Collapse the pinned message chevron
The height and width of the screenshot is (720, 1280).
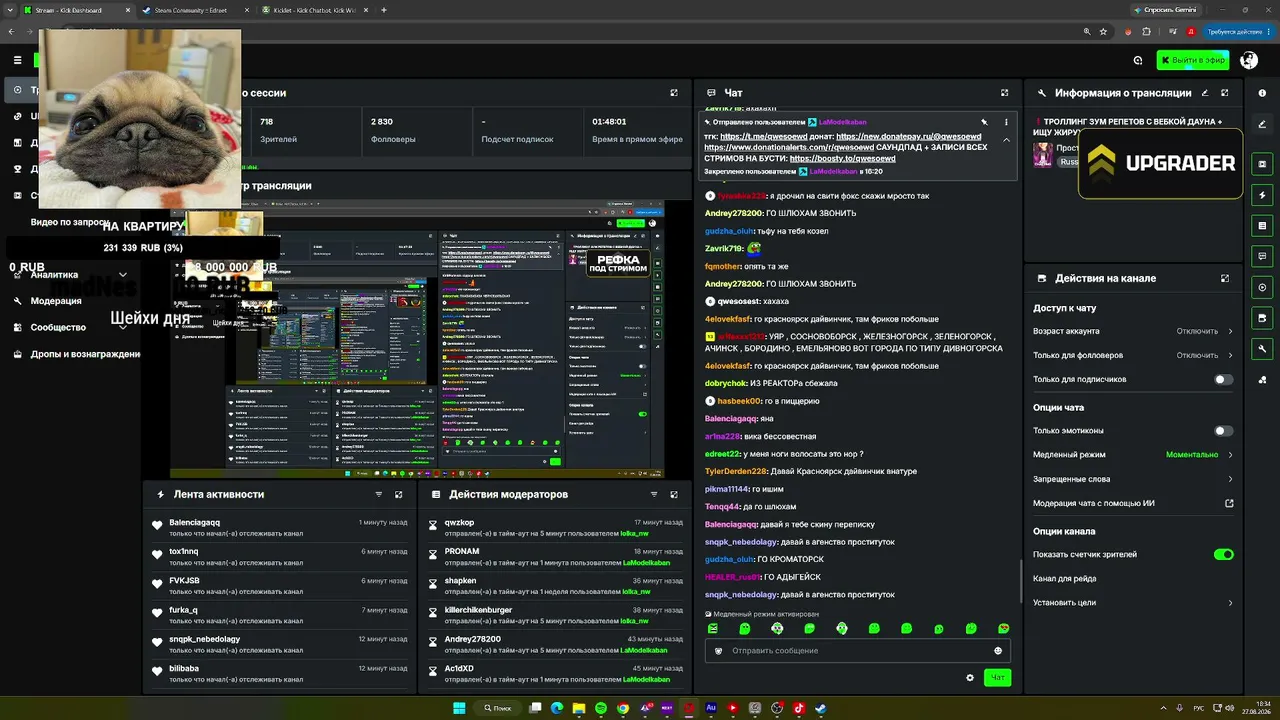click(x=1006, y=140)
